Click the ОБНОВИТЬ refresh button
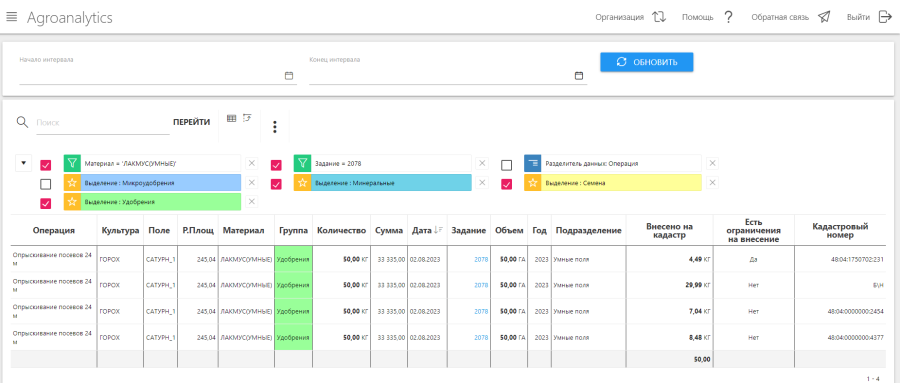The image size is (900, 383). click(x=647, y=62)
